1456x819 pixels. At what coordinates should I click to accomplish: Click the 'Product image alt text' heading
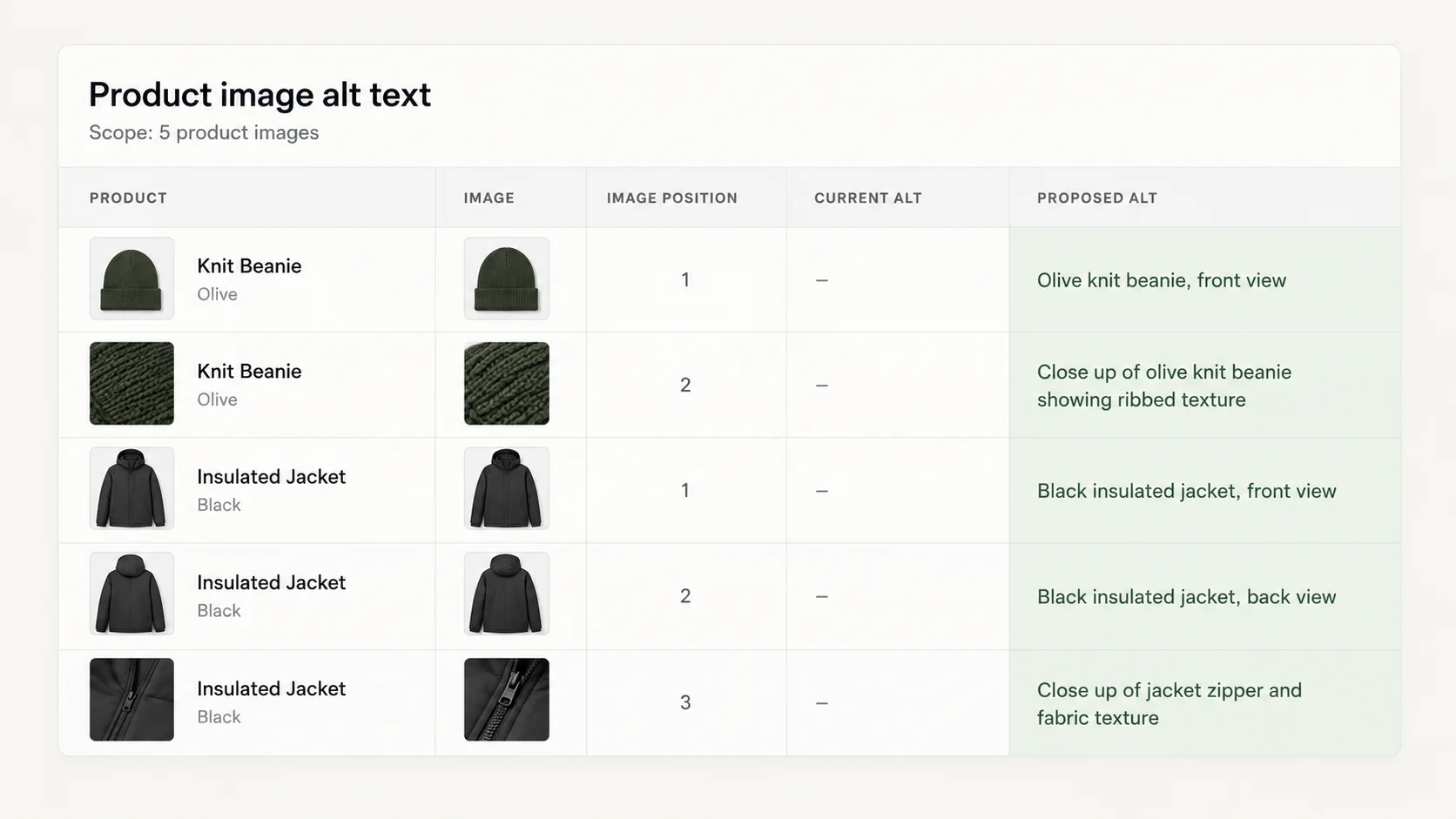pyautogui.click(x=260, y=95)
